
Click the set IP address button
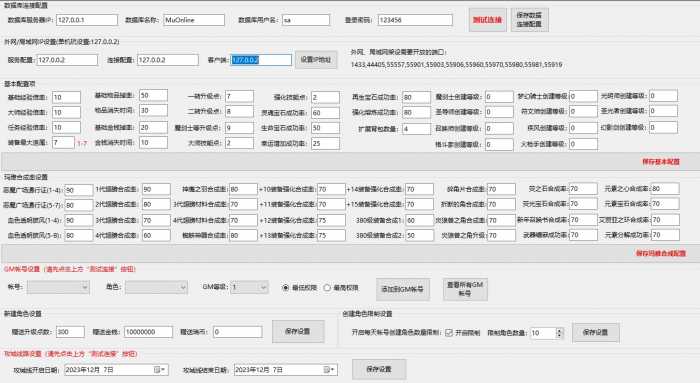pyautogui.click(x=316, y=59)
